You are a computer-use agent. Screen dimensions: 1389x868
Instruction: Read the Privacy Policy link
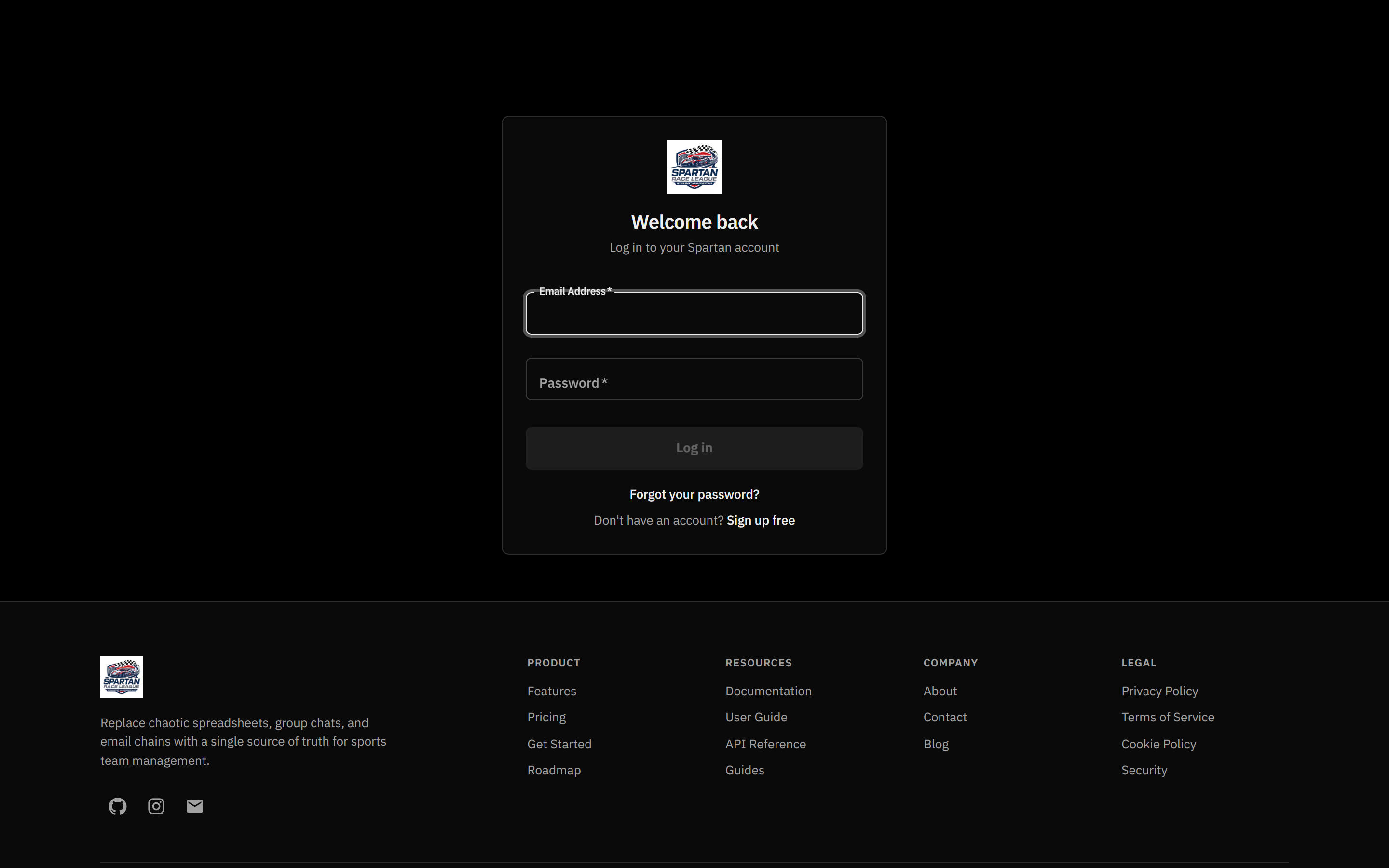pos(1159,691)
